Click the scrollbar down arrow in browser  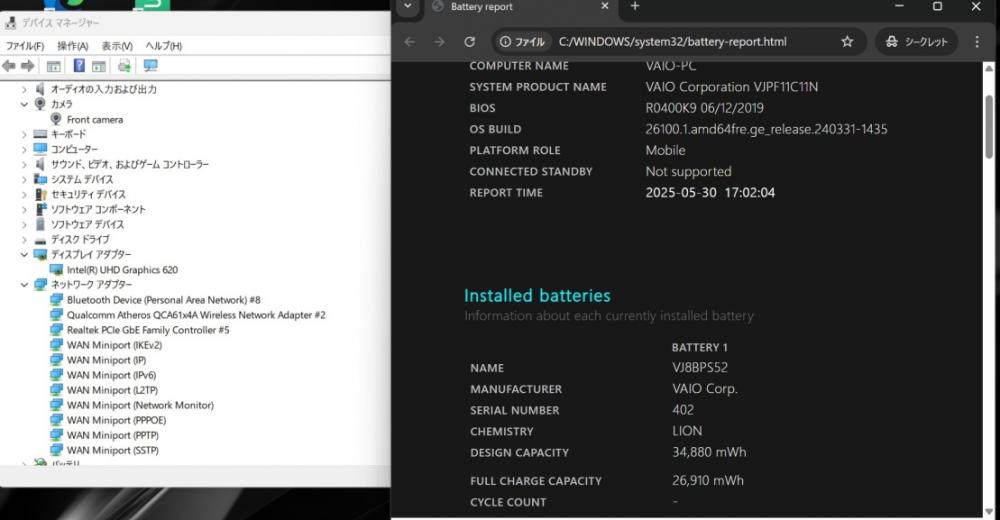(989, 512)
